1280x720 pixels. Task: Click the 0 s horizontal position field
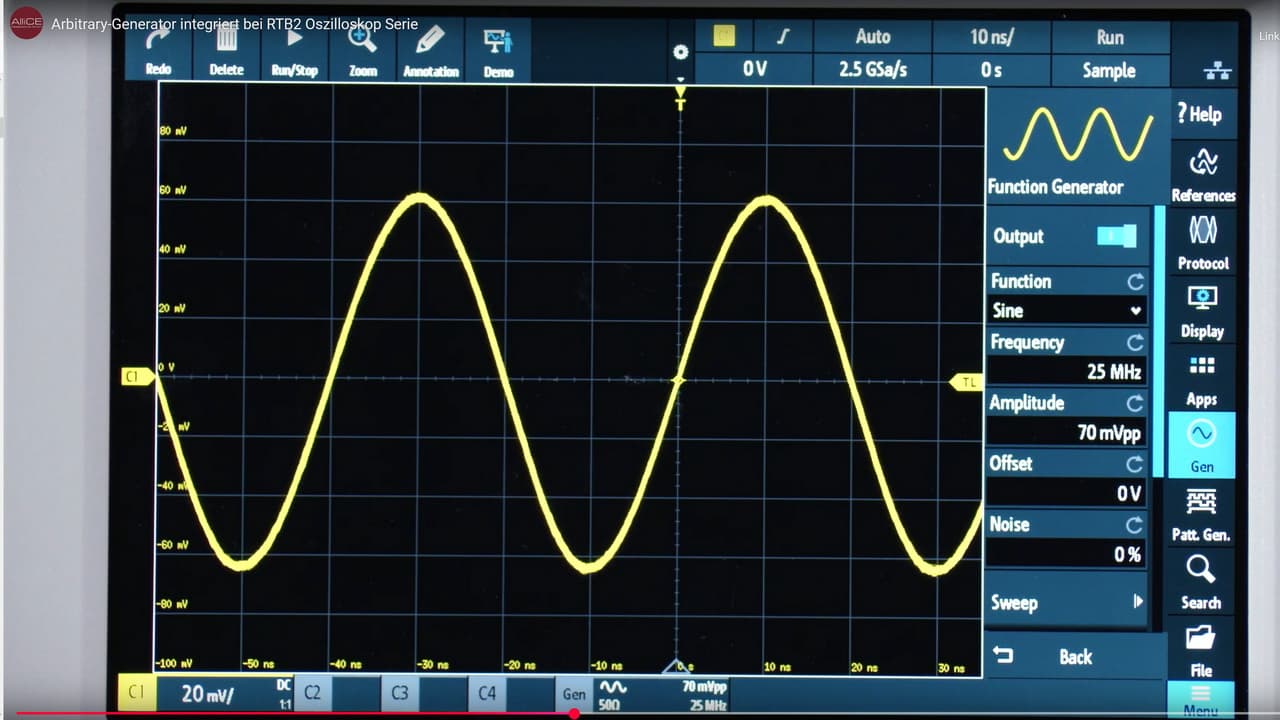tap(990, 71)
